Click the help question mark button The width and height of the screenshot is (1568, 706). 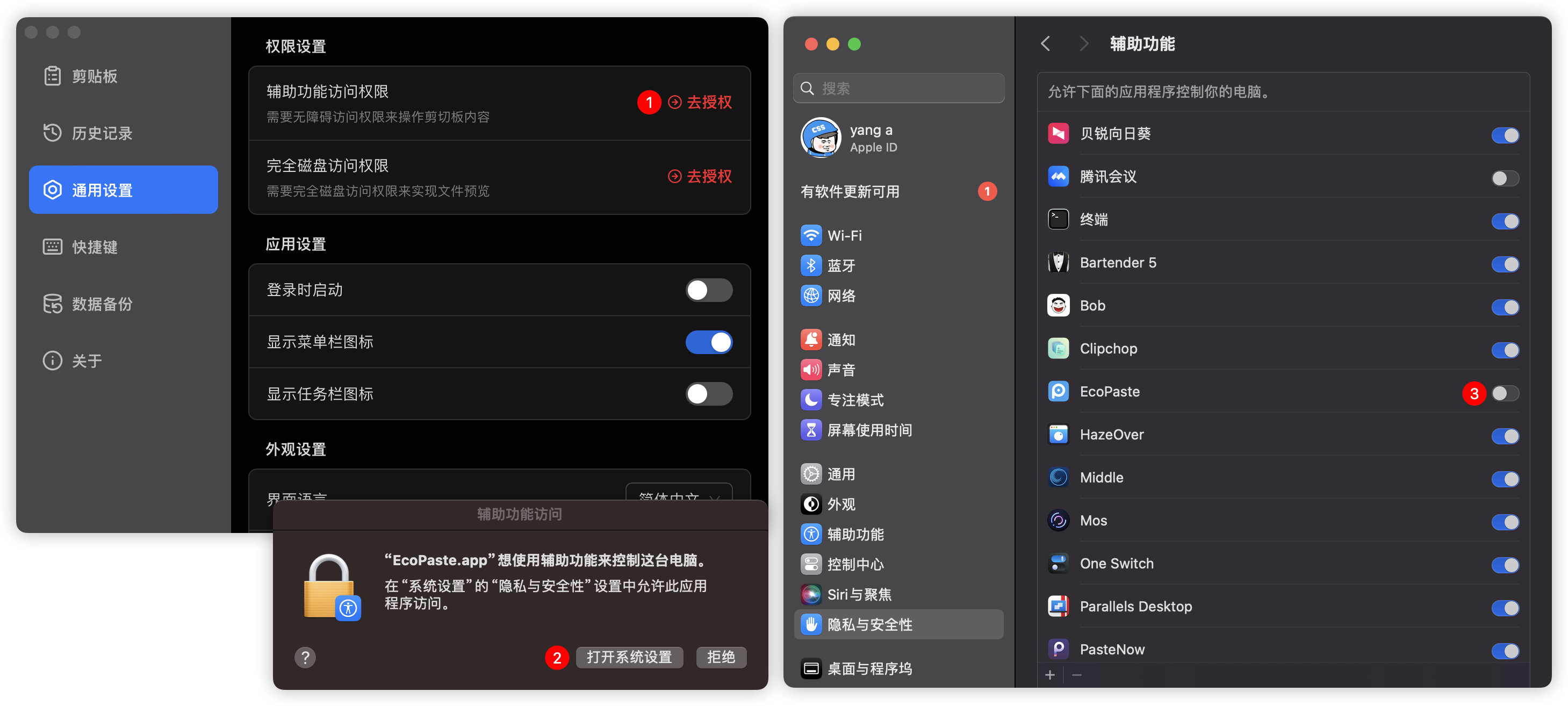tap(305, 657)
